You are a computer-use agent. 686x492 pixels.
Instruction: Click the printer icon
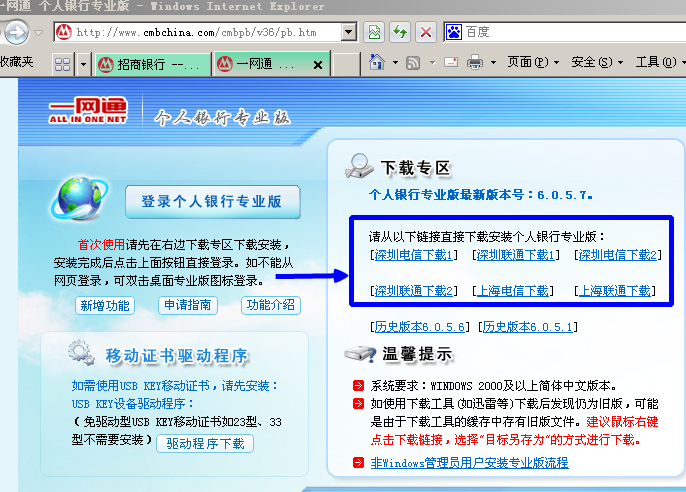click(475, 63)
